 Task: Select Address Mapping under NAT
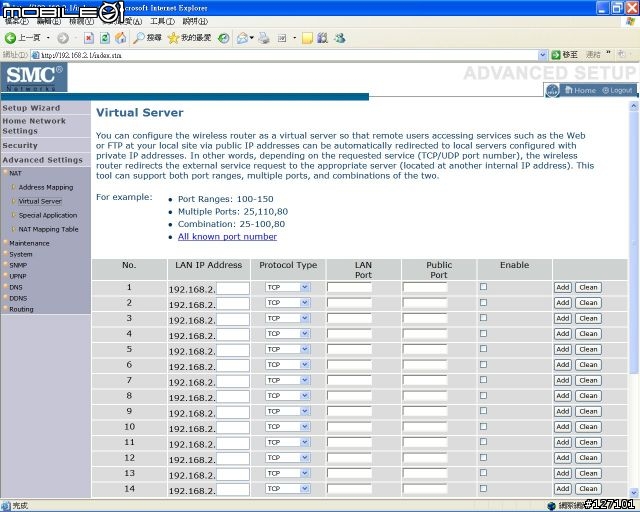46,187
